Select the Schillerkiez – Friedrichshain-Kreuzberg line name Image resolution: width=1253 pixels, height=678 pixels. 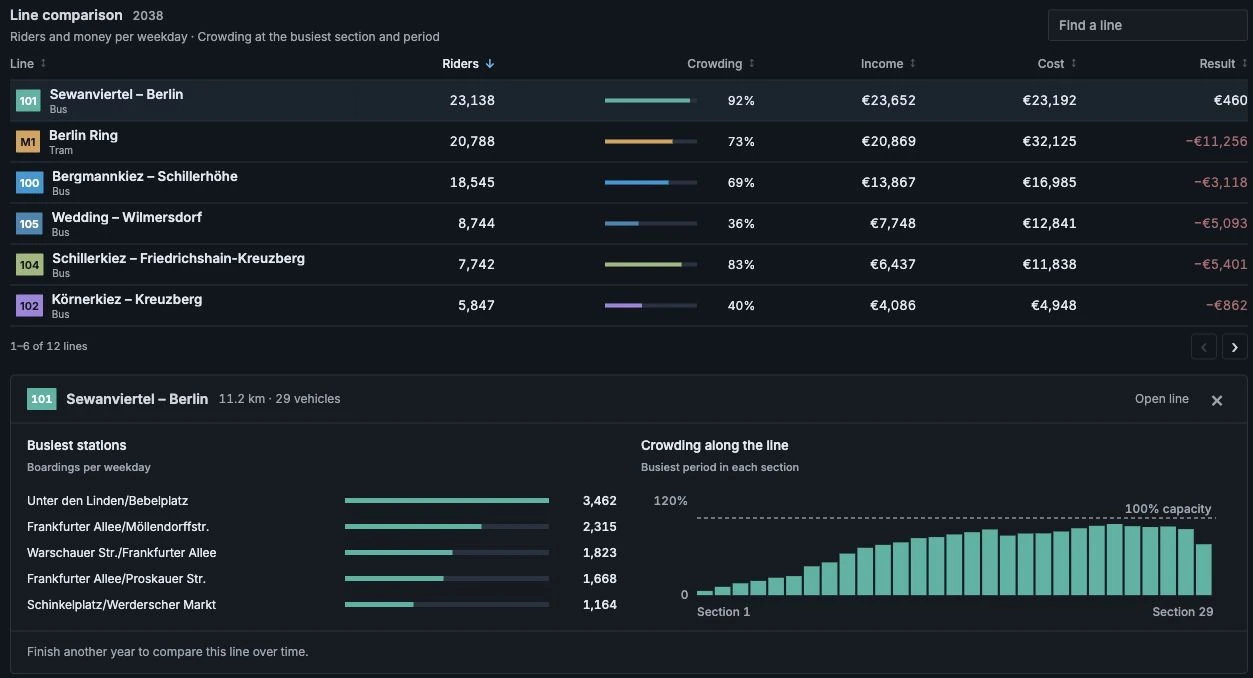178,258
